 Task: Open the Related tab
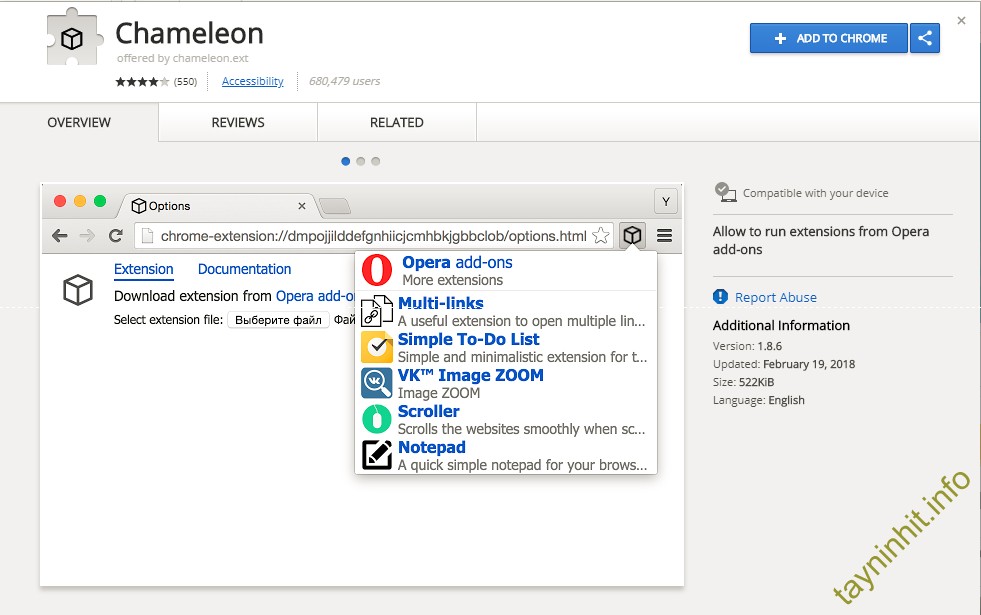[x=397, y=122]
